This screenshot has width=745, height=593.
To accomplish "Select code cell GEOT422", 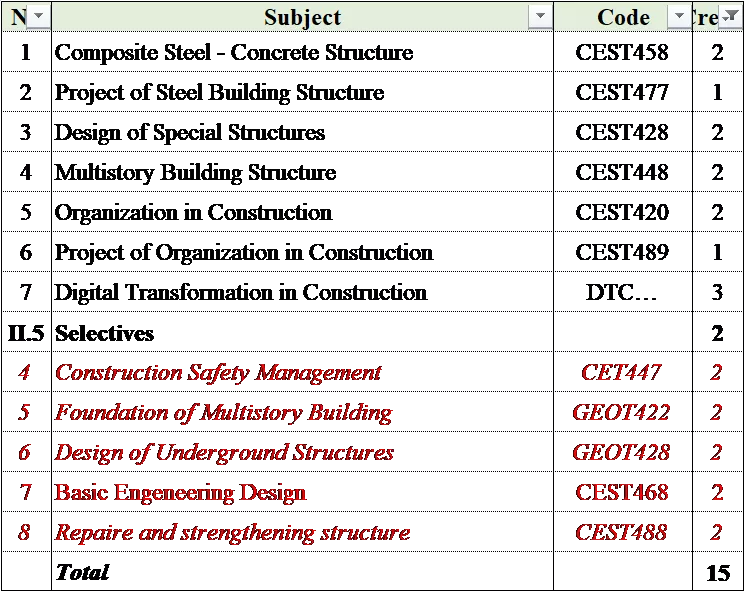I will coord(623,412).
